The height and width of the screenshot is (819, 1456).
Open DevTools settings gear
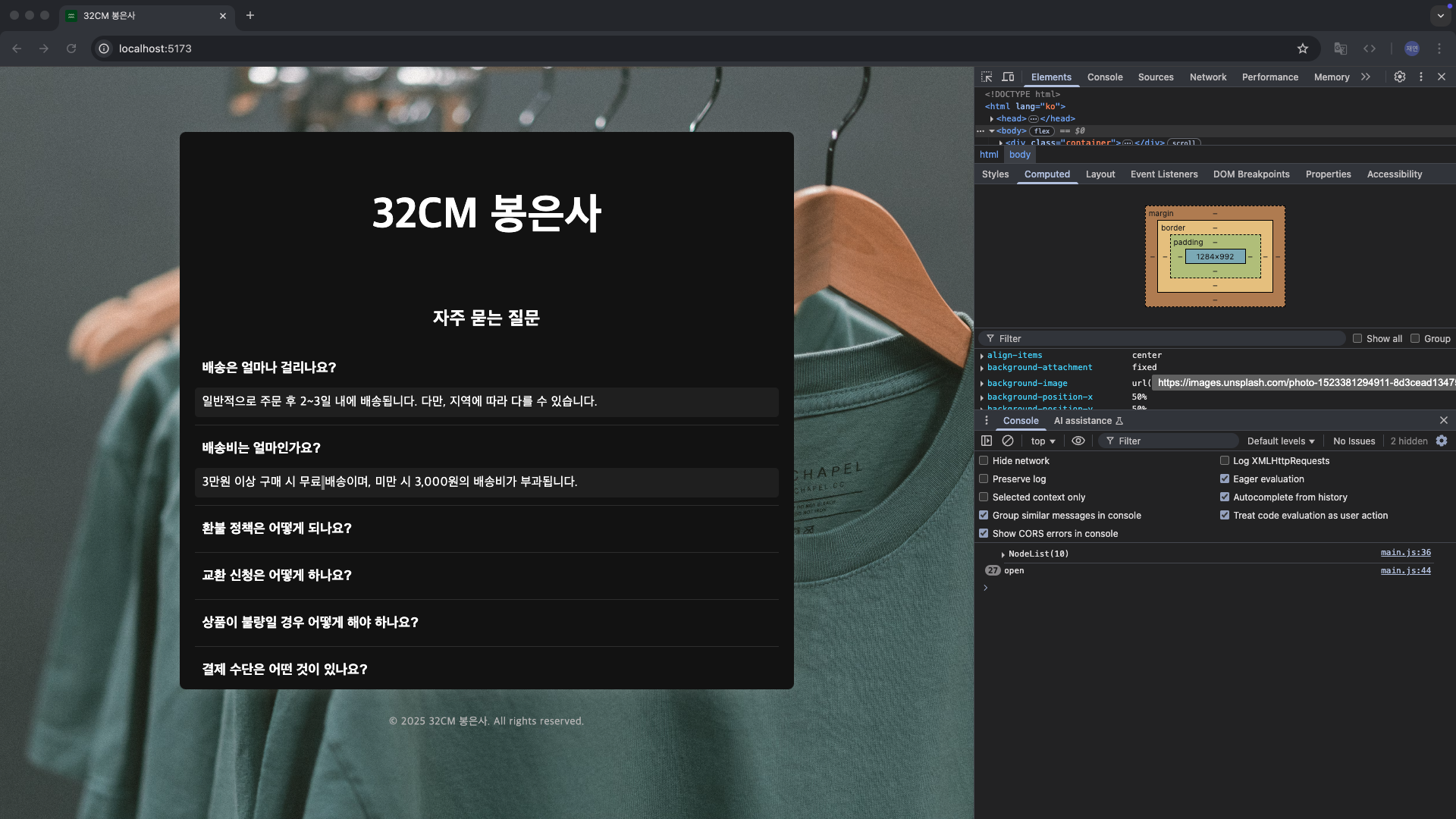click(x=1400, y=77)
